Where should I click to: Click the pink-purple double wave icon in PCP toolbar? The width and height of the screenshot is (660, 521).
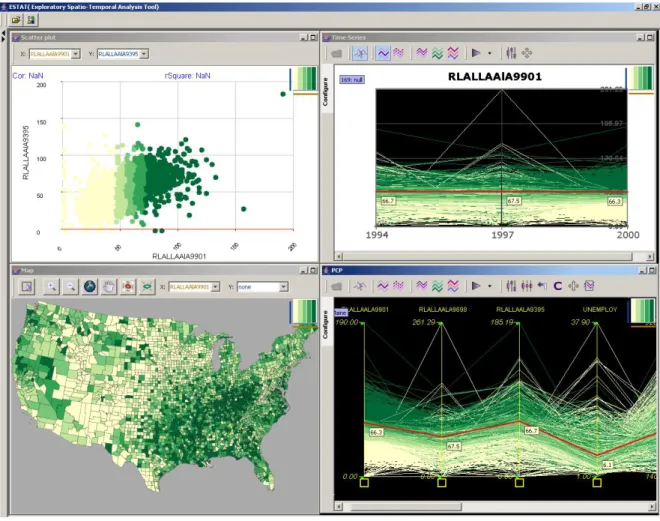tap(422, 286)
